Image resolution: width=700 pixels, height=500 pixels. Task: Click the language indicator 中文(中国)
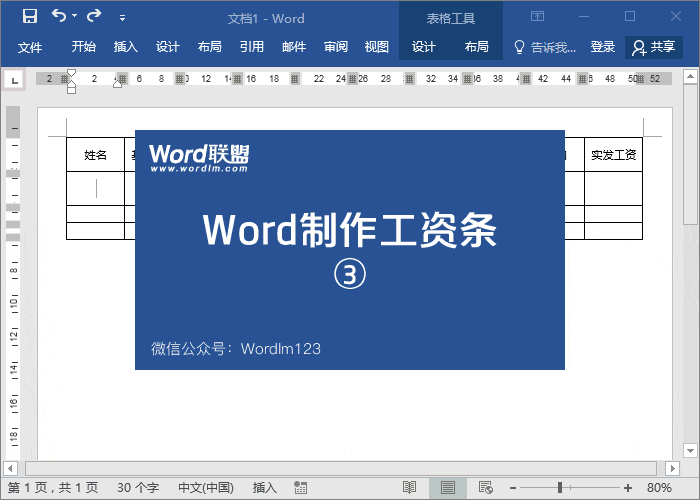[206, 488]
